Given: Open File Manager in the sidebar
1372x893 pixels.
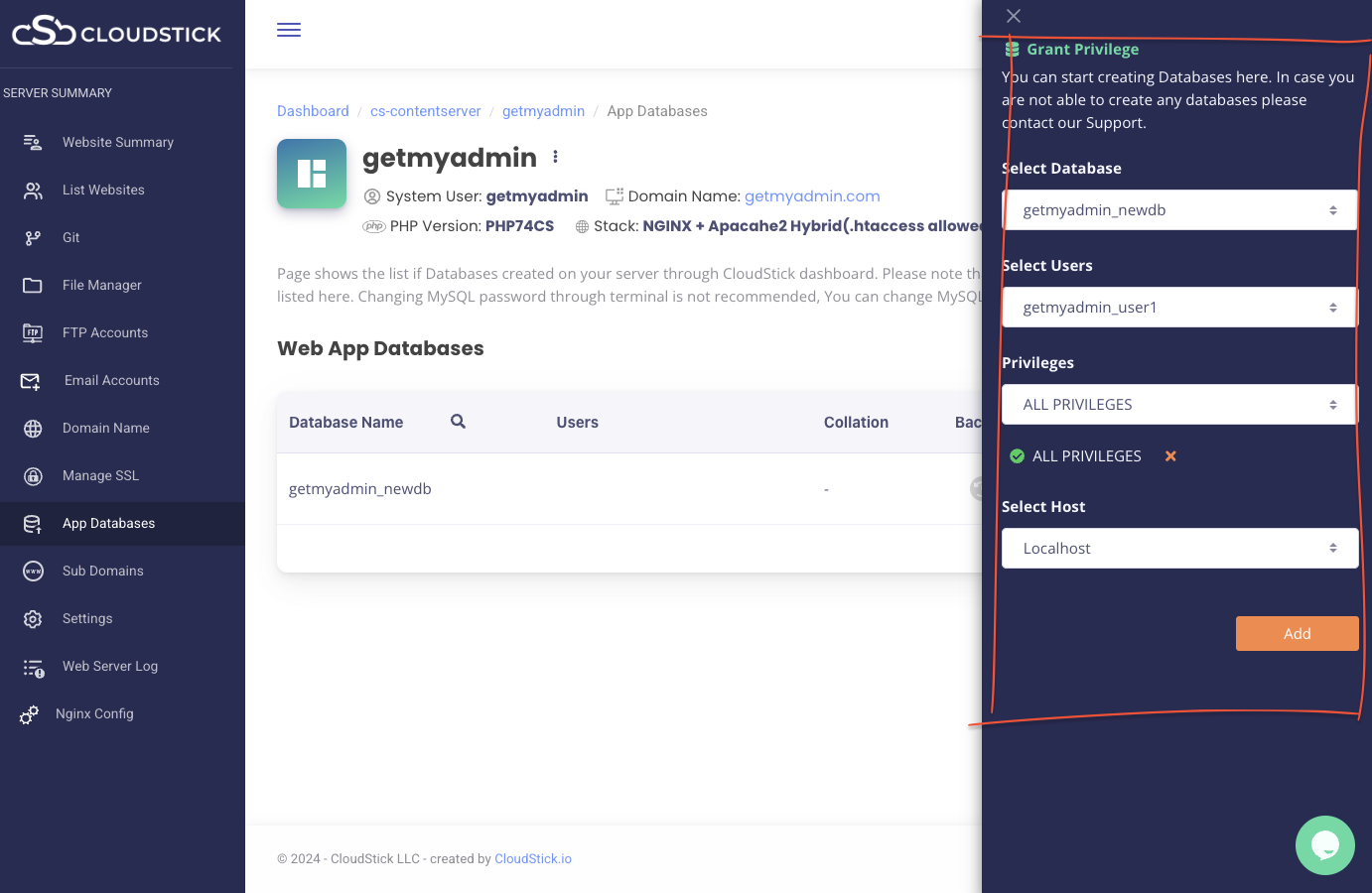Looking at the screenshot, I should 101,286.
